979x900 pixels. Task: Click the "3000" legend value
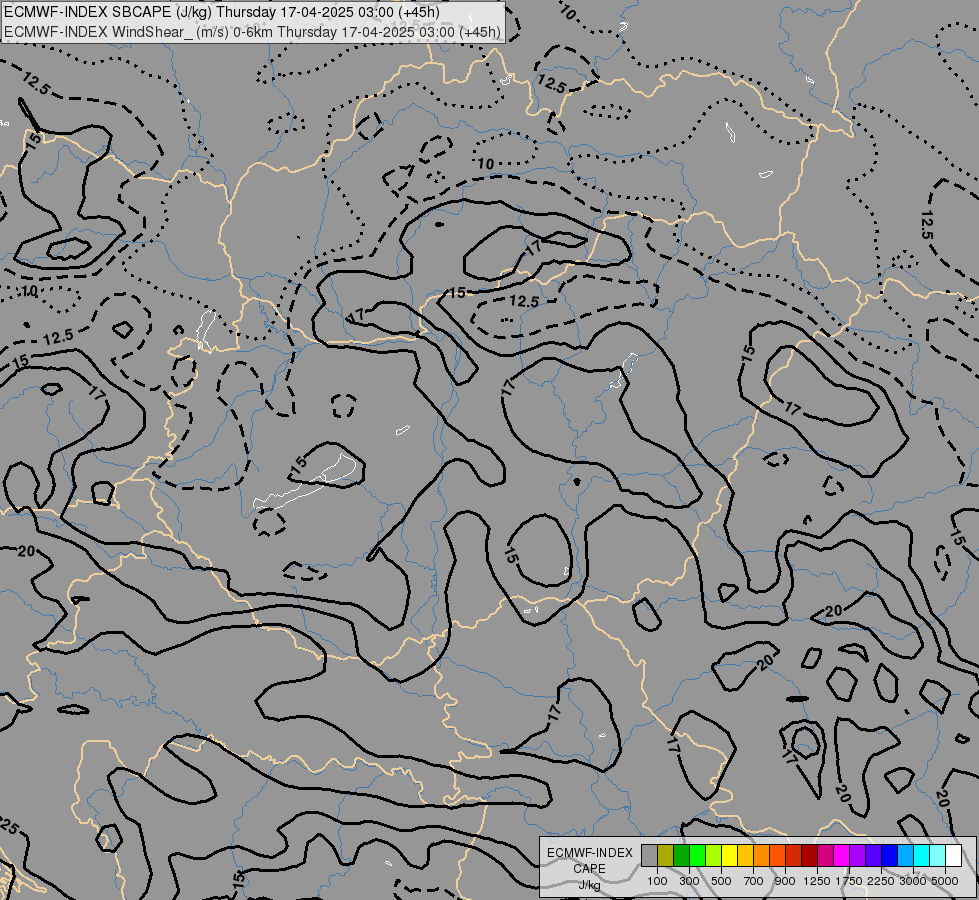click(x=913, y=881)
